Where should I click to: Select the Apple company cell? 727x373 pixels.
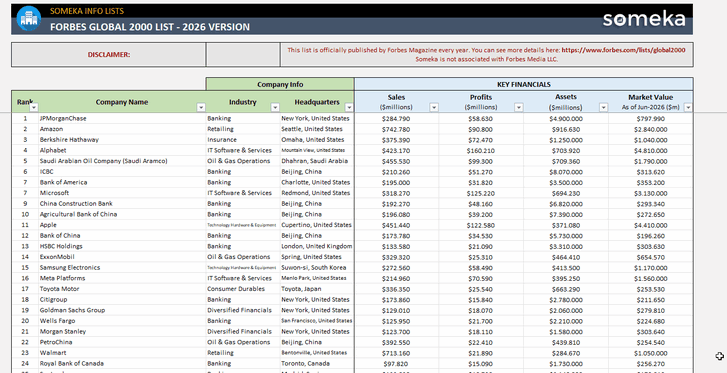point(122,225)
